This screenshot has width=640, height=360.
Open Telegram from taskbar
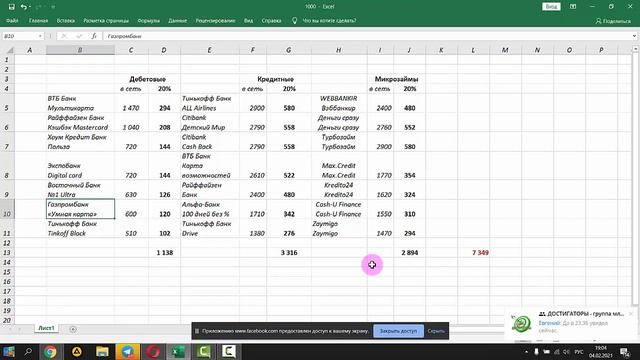tap(127, 351)
